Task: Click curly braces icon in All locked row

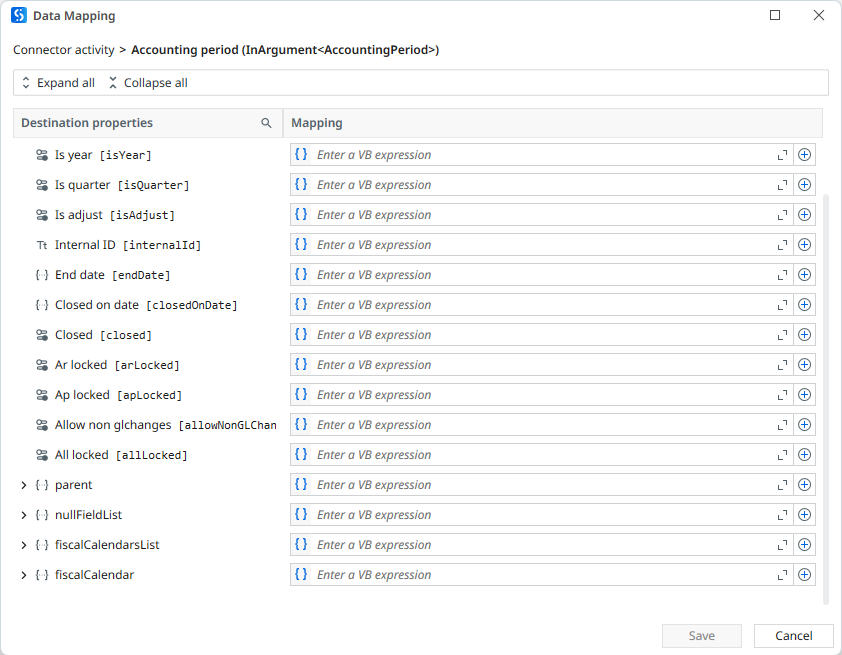Action: click(301, 455)
